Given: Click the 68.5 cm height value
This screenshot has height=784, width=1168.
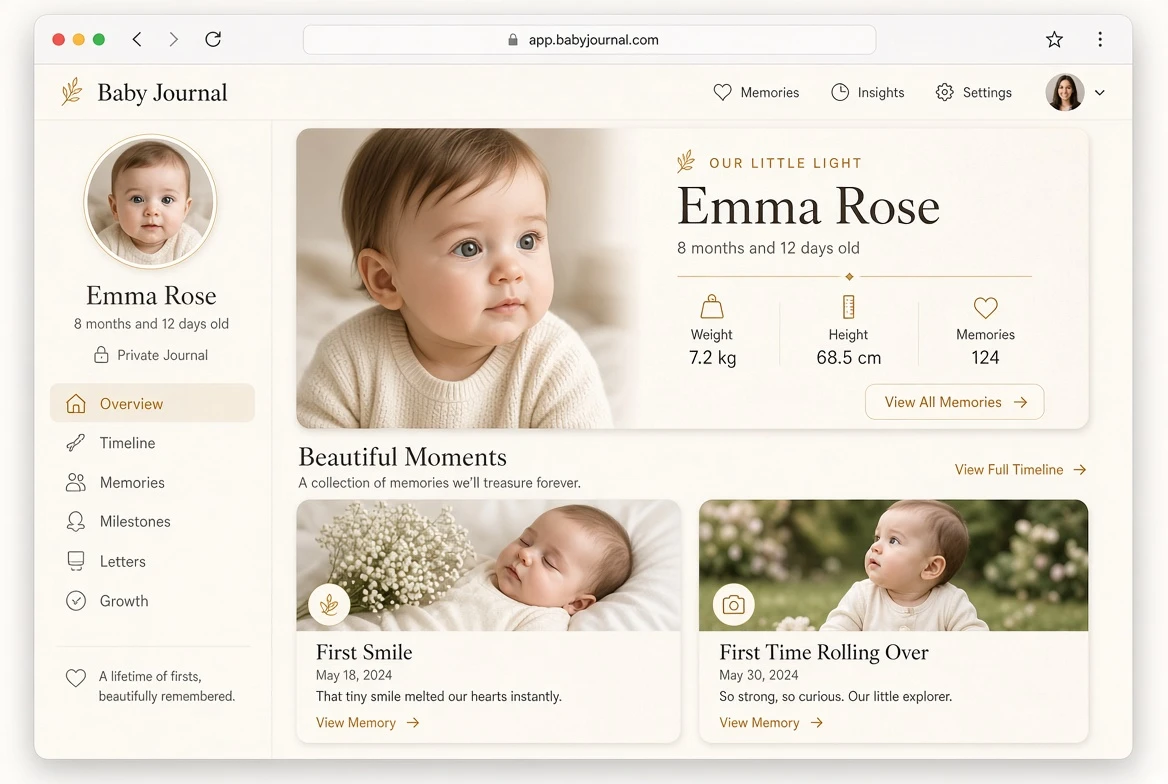Looking at the screenshot, I should pos(848,358).
